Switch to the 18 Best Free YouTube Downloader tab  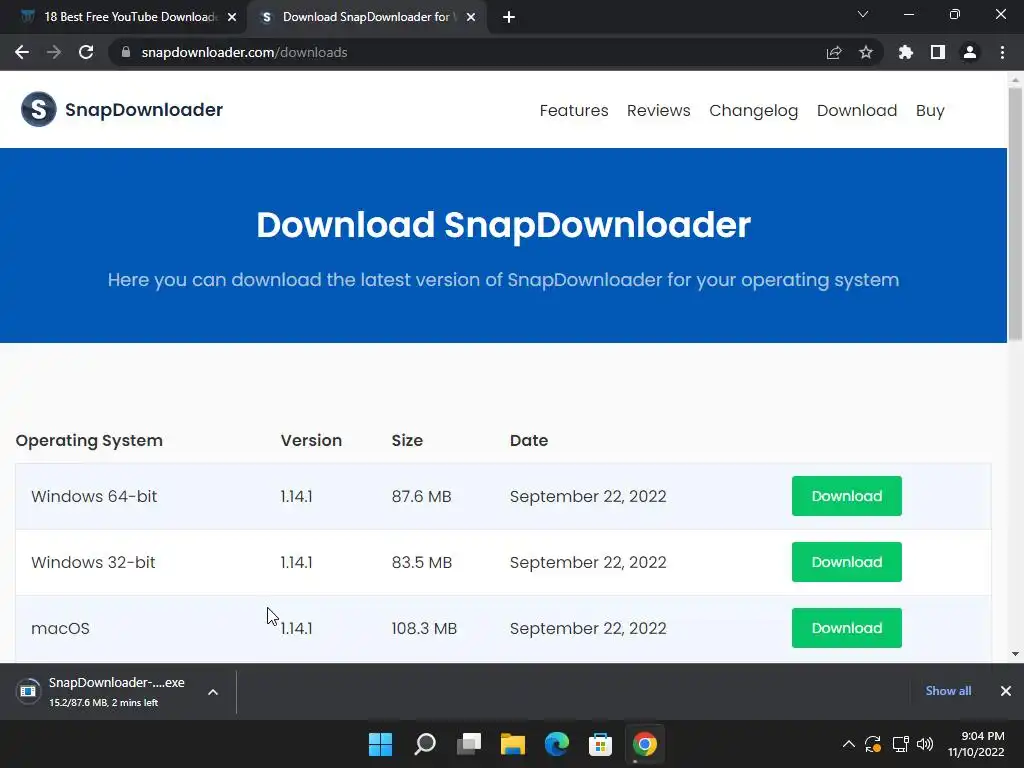[x=124, y=17]
